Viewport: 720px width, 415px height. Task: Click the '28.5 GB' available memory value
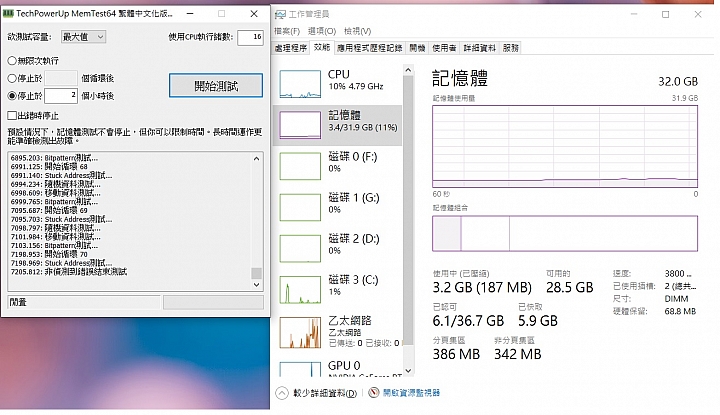(569, 287)
